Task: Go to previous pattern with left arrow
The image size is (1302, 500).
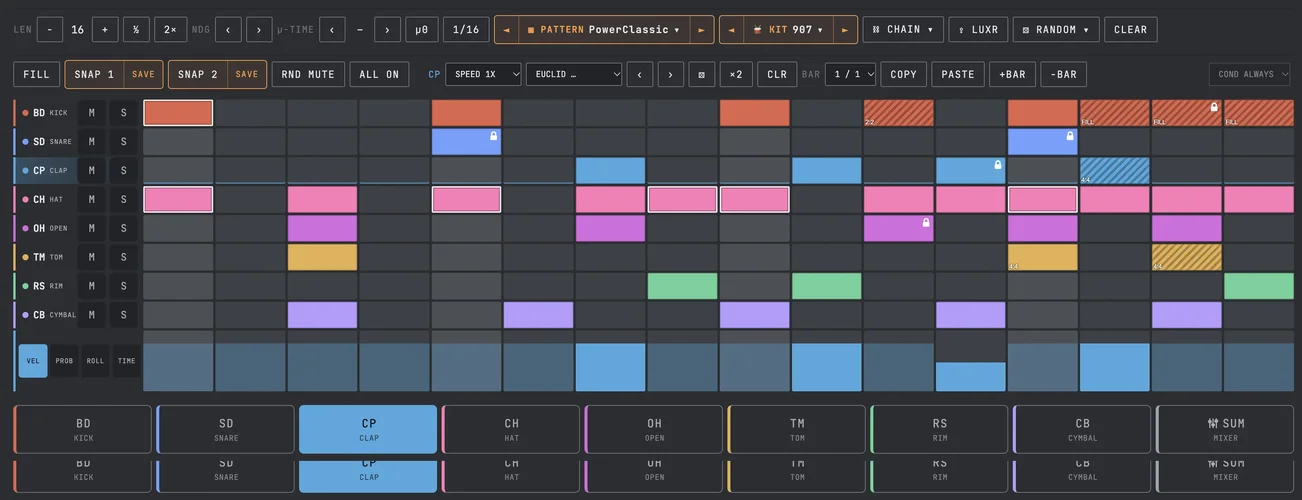Action: click(x=506, y=29)
